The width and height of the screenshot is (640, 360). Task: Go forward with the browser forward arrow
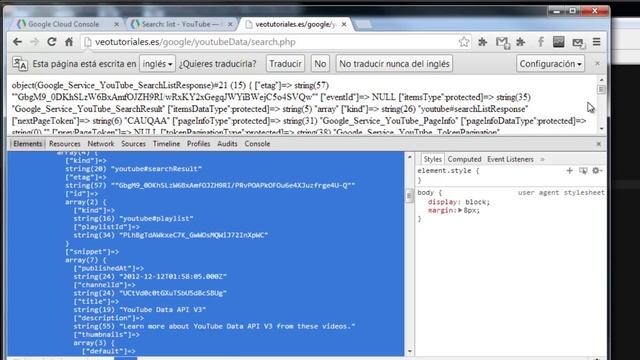(x=35, y=42)
